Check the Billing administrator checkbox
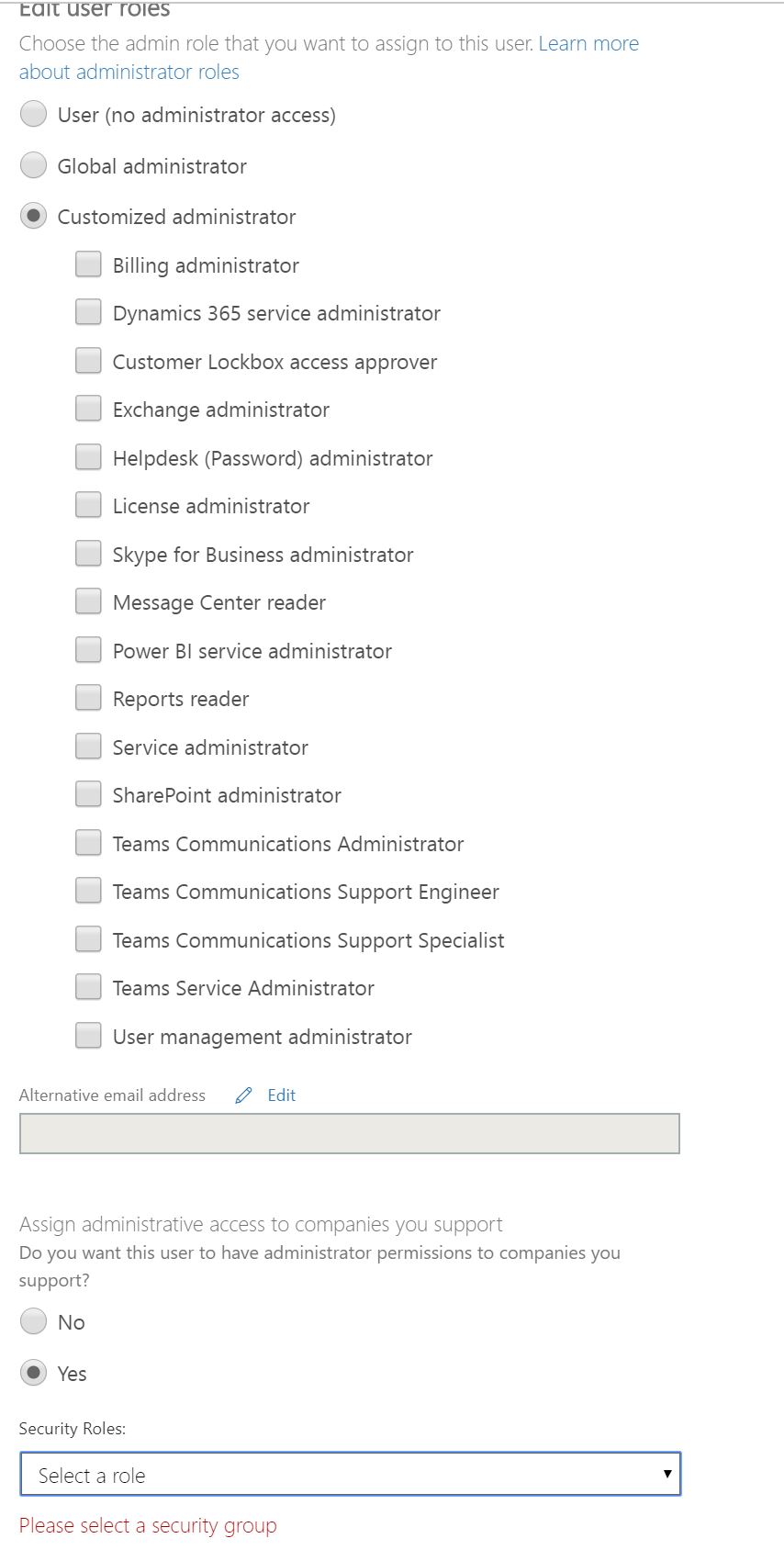 click(88, 264)
